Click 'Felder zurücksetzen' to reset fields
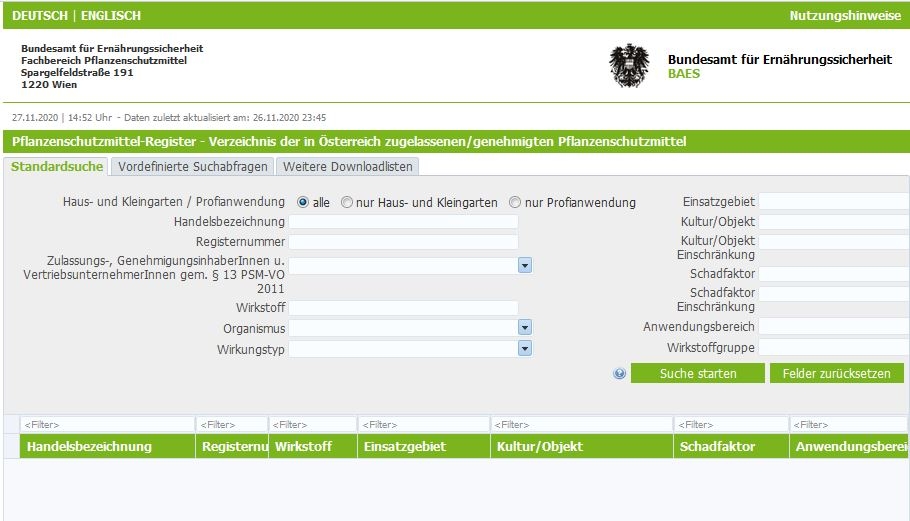Image resolution: width=910 pixels, height=521 pixels. point(836,373)
